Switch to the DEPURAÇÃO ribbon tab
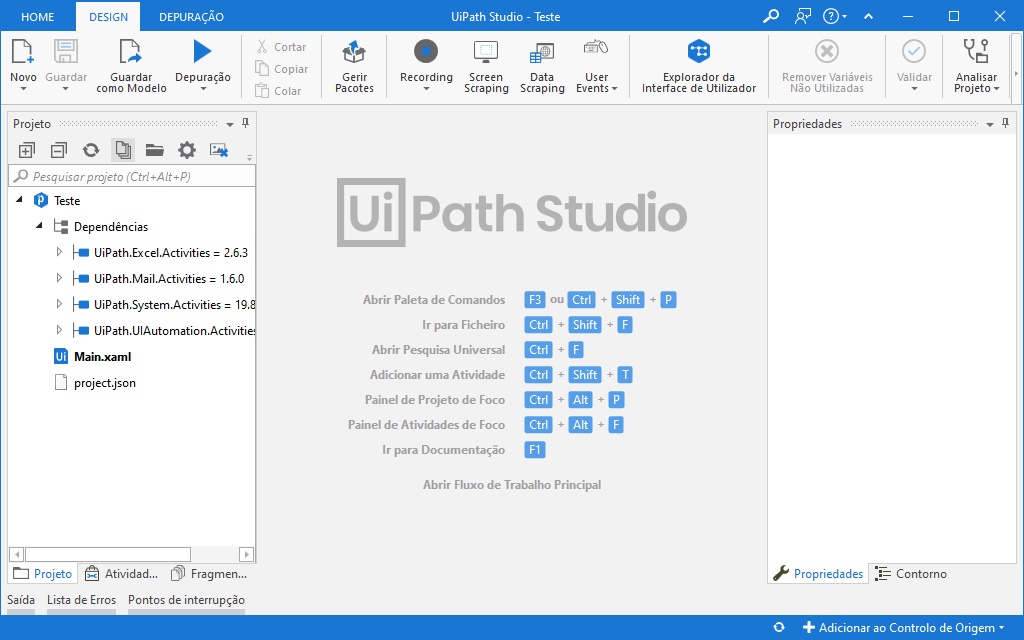 (191, 17)
